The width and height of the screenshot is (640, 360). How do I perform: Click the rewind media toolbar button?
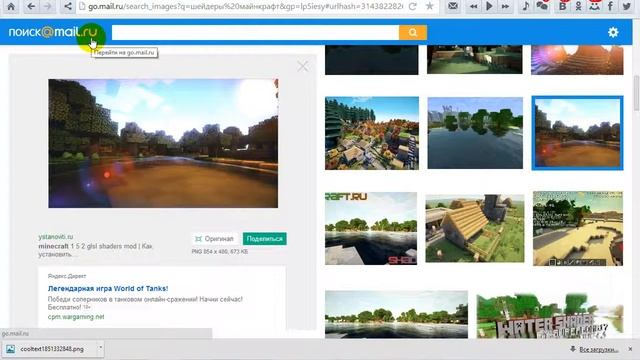(473, 7)
